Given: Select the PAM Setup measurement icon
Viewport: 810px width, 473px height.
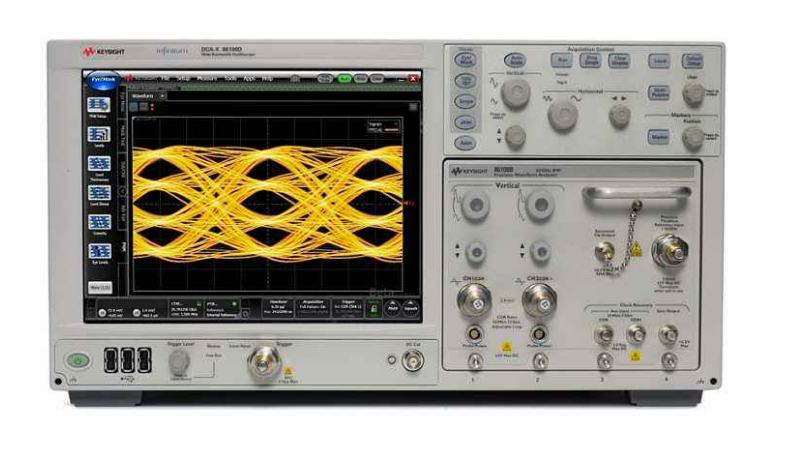Looking at the screenshot, I should click(x=98, y=107).
